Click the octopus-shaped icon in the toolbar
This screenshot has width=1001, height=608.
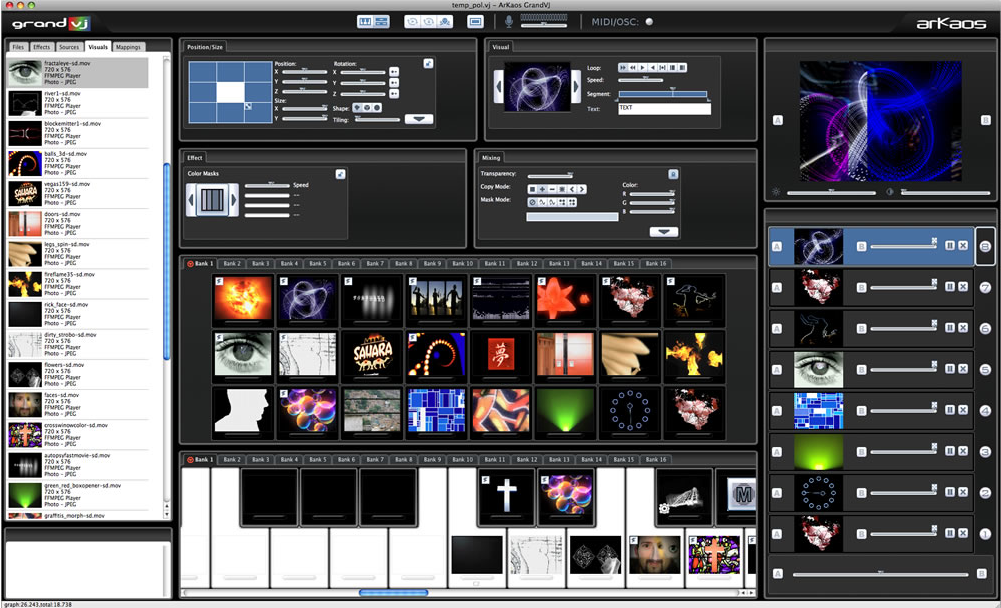point(445,22)
